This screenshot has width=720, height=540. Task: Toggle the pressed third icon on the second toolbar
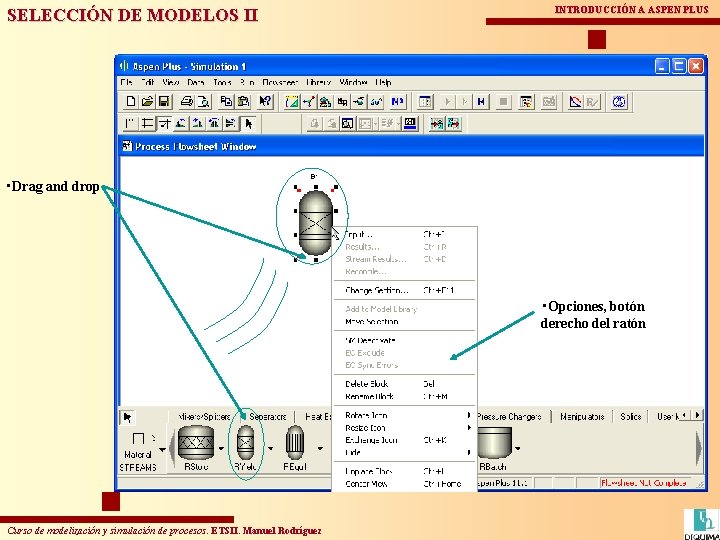164,124
